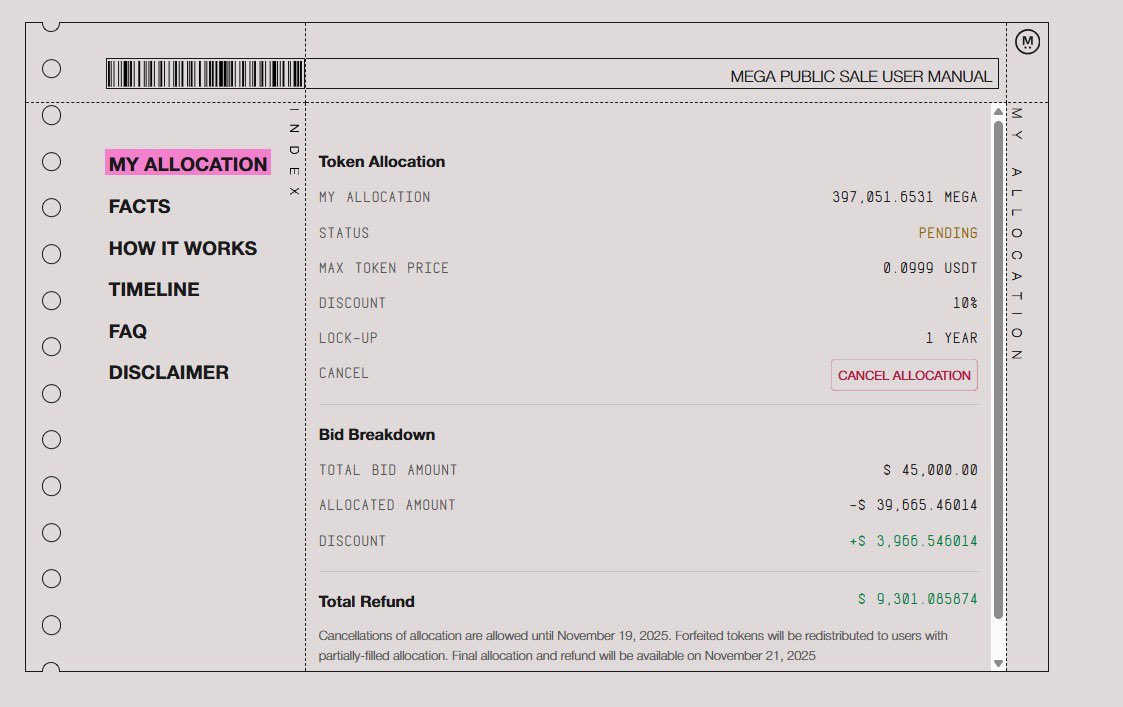Show the DISCLAIMER section

(169, 372)
